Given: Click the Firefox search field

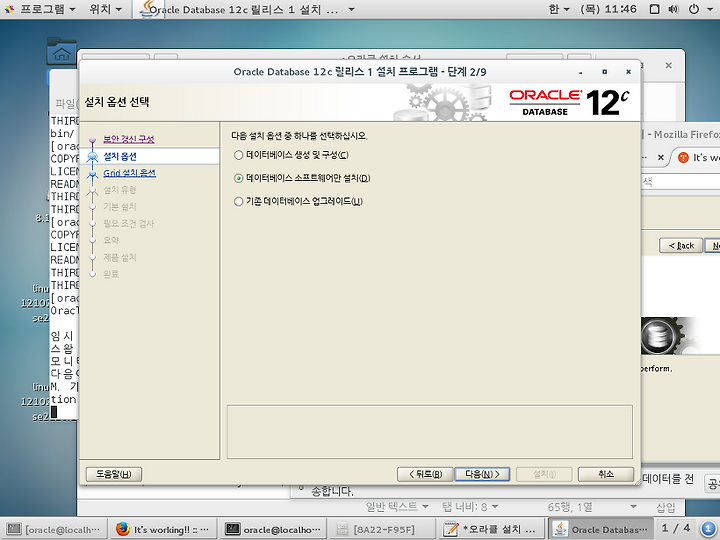Looking at the screenshot, I should [x=681, y=182].
